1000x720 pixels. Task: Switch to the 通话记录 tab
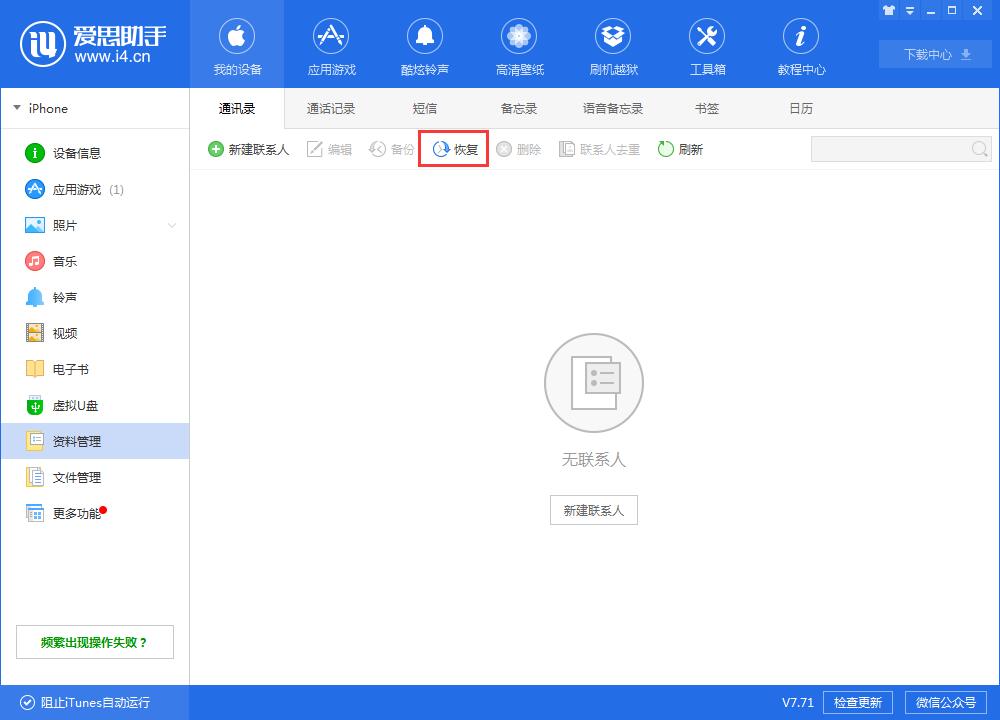click(x=330, y=108)
